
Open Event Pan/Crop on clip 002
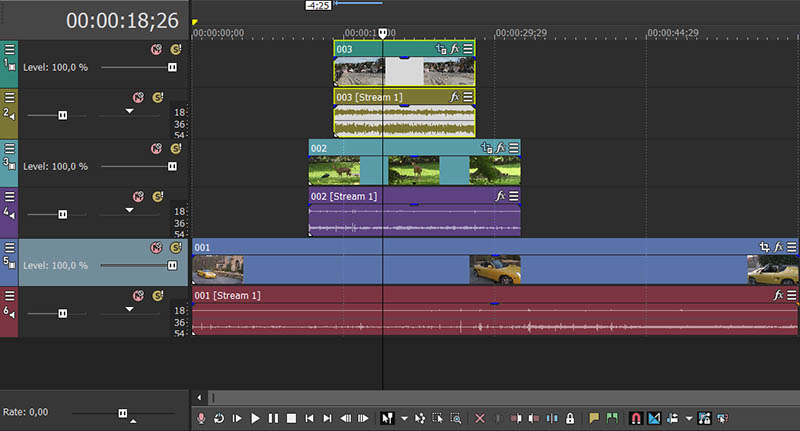[487, 148]
